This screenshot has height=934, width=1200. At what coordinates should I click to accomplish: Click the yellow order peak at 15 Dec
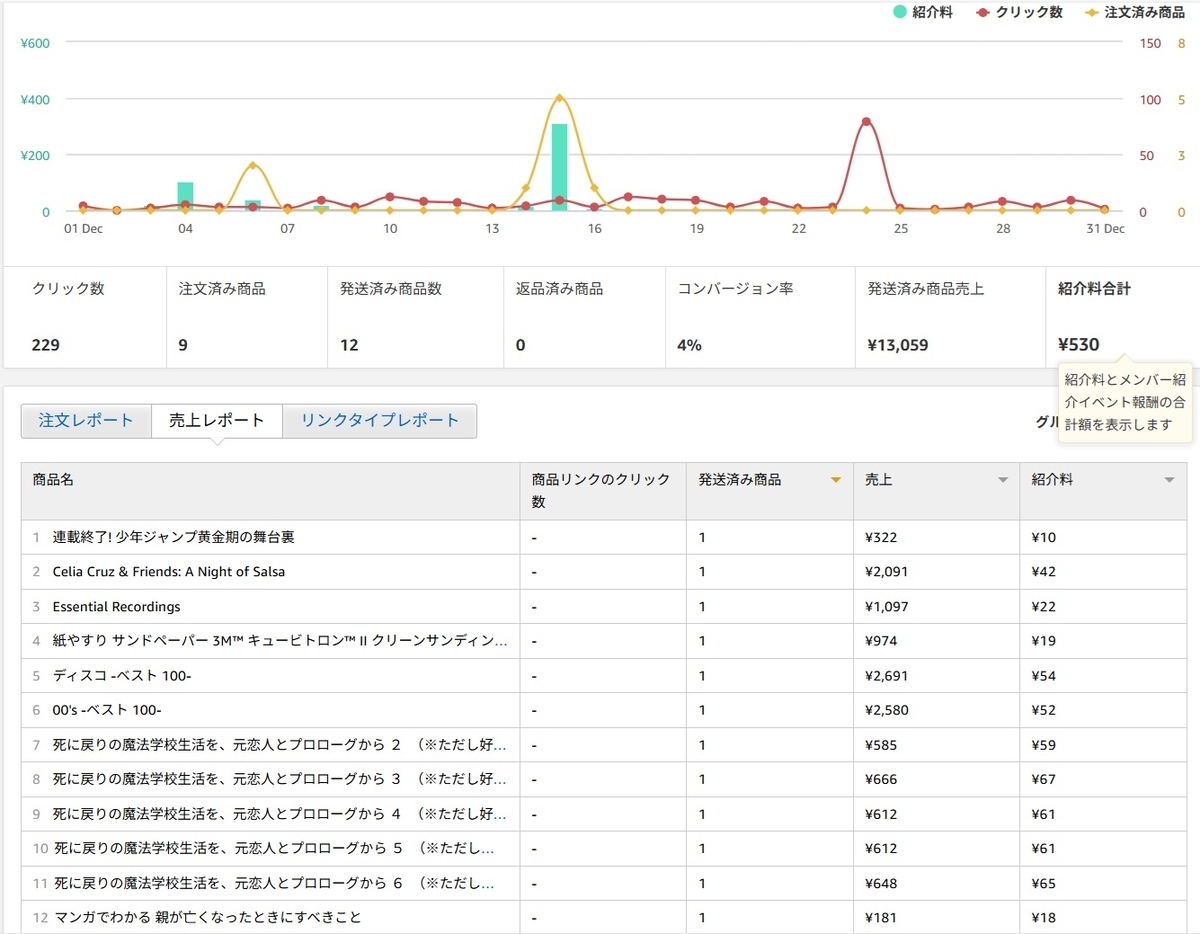tap(559, 98)
